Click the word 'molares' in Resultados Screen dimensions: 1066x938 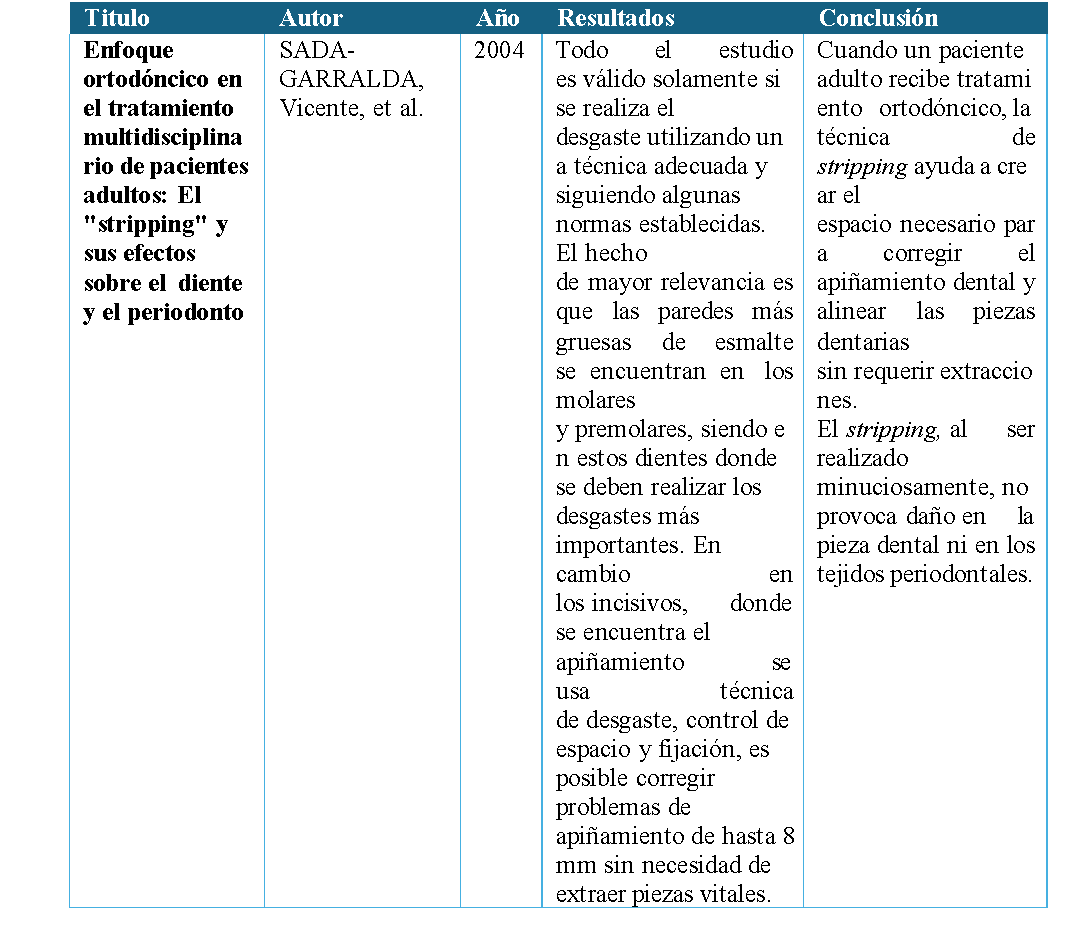[596, 400]
